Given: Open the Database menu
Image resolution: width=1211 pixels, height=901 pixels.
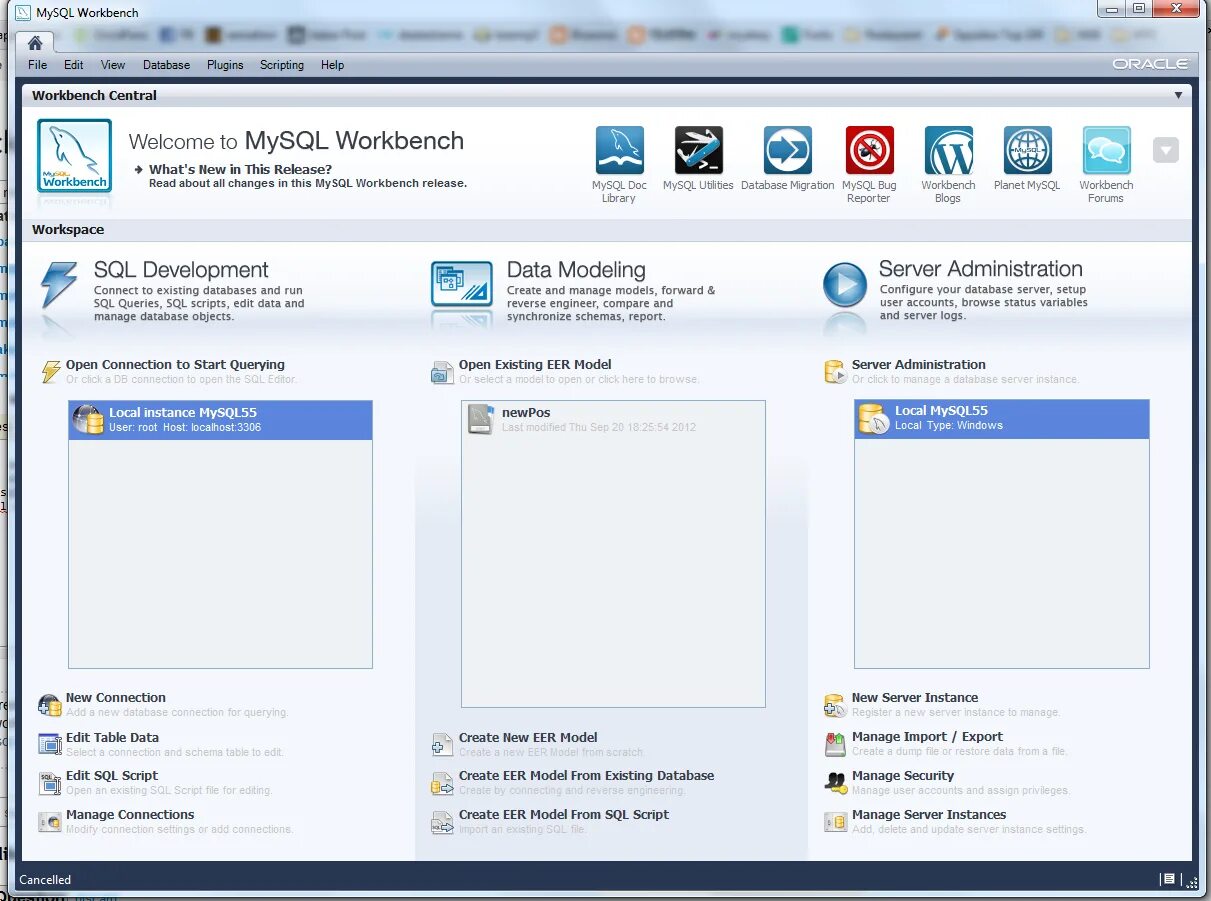Looking at the screenshot, I should pos(166,65).
